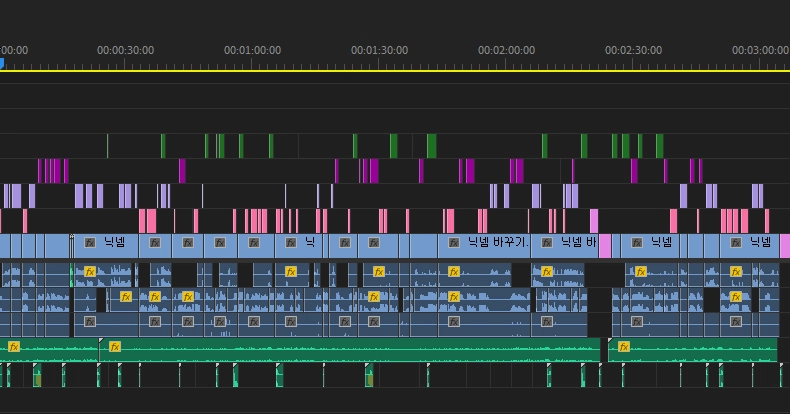
Task: Open the fx badge on the second green audio clip
Action: pos(115,347)
